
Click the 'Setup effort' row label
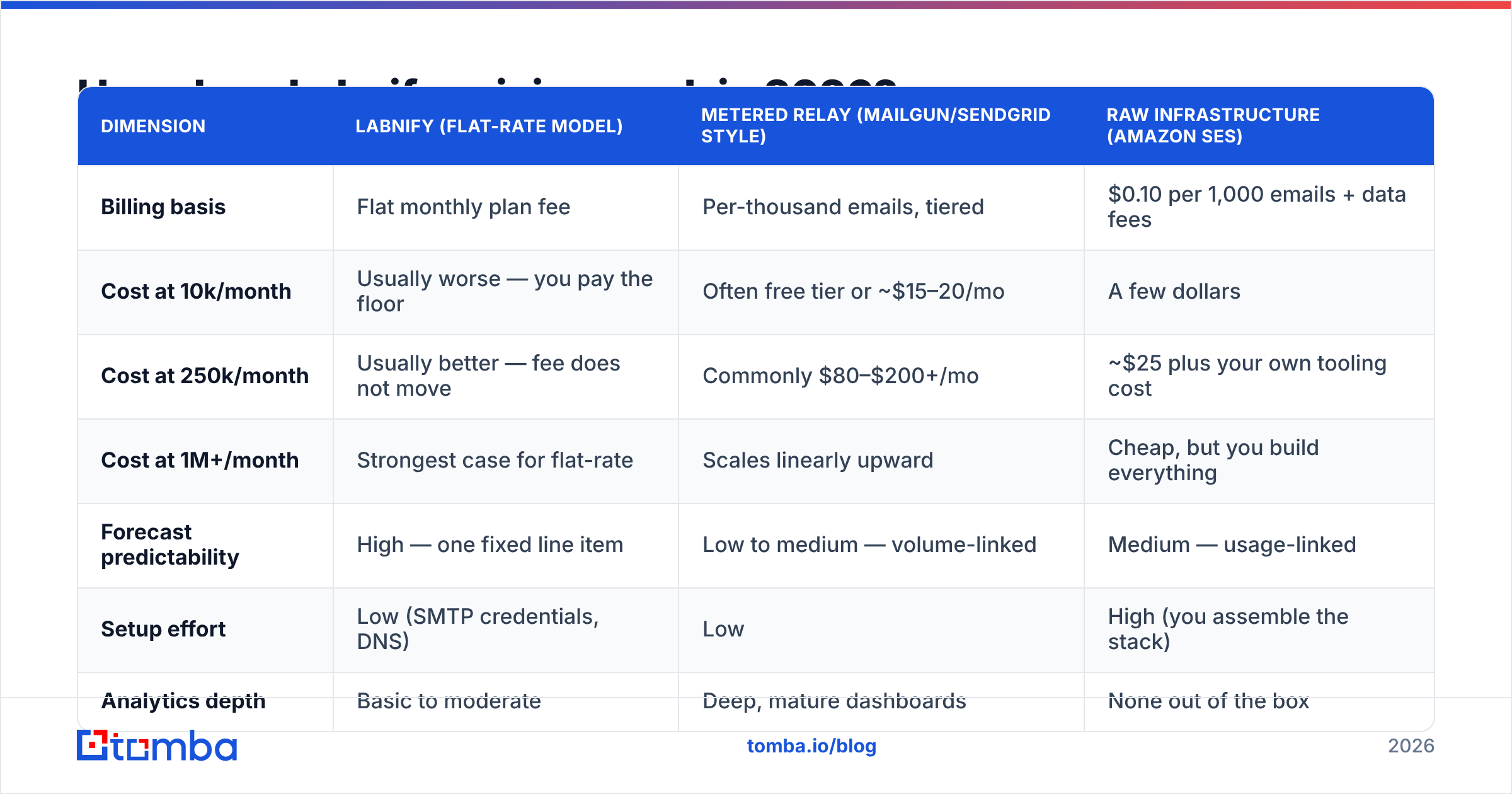pyautogui.click(x=163, y=629)
